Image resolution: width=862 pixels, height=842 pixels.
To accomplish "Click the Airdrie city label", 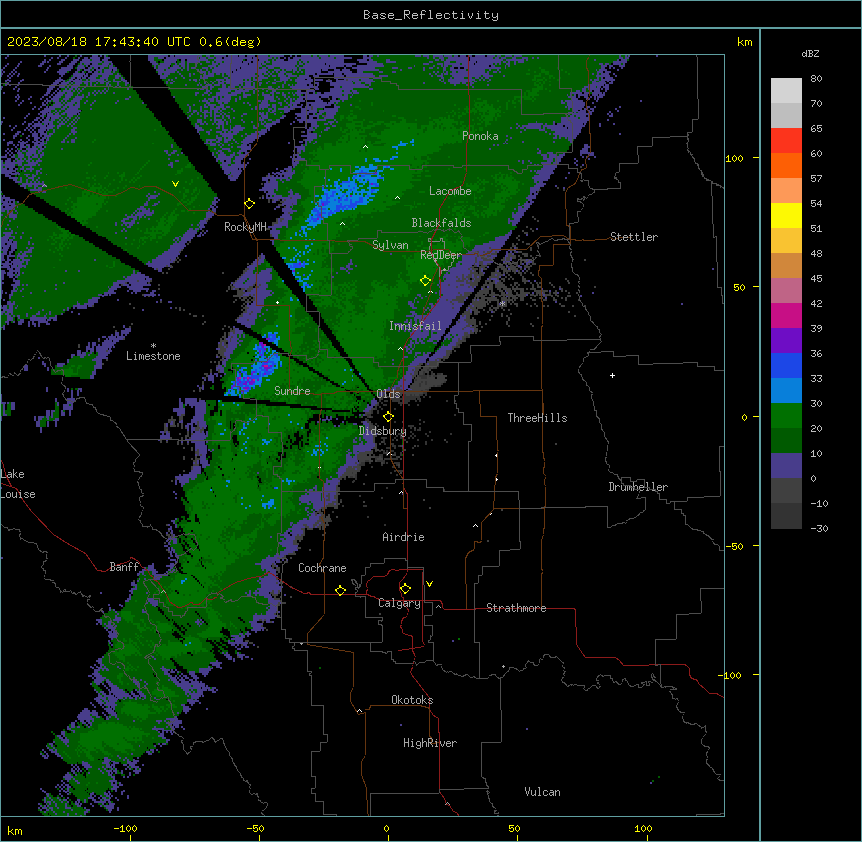I will [x=403, y=537].
